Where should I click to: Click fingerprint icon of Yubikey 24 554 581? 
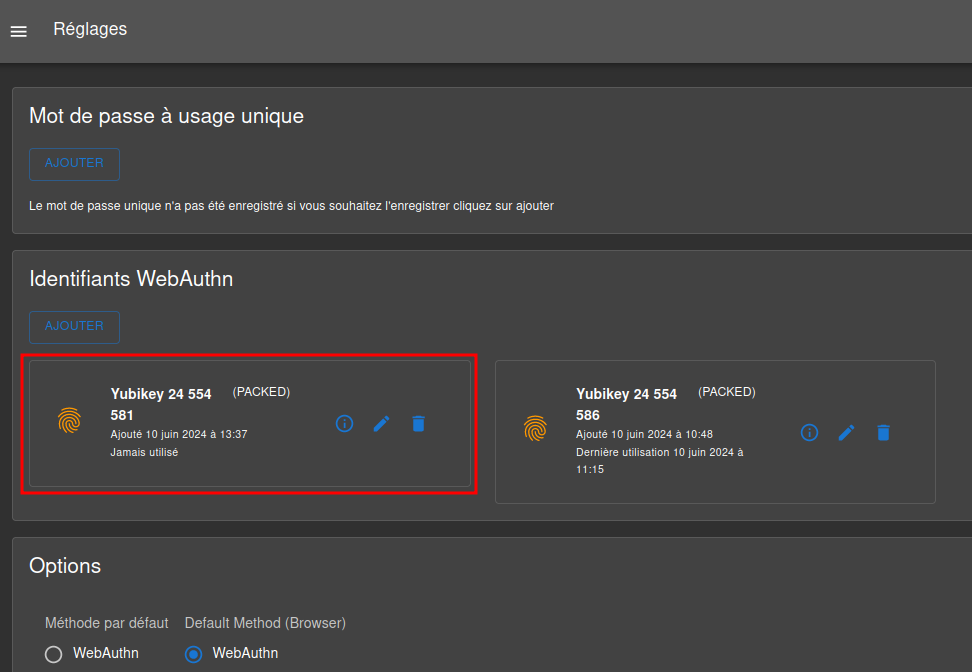[x=70, y=421]
